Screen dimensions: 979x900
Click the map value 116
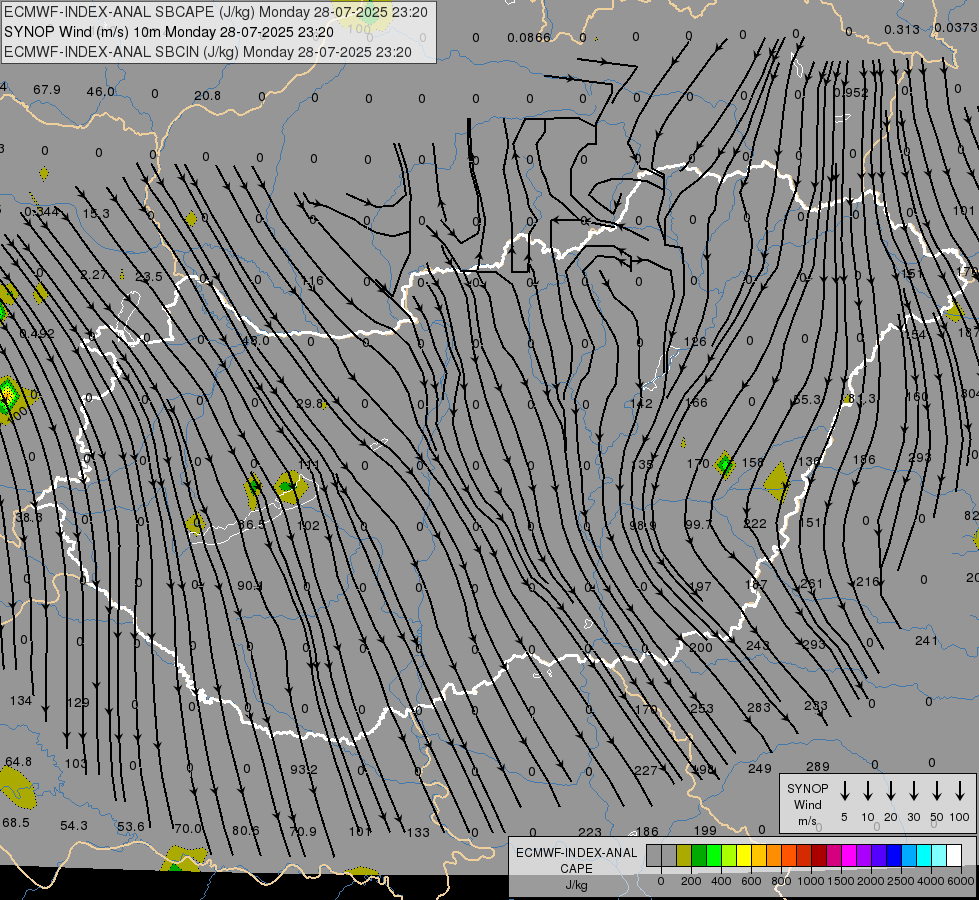(312, 280)
